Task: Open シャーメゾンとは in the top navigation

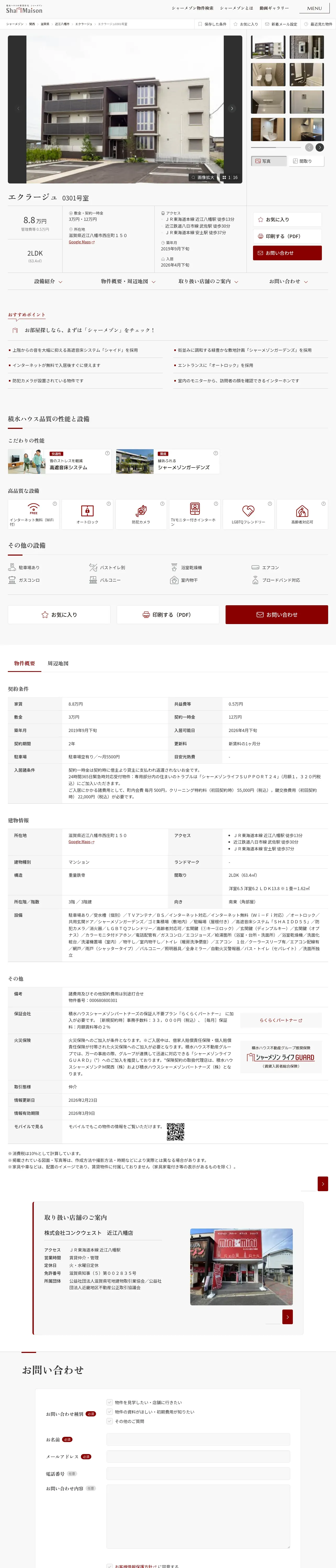Action: coord(237,9)
